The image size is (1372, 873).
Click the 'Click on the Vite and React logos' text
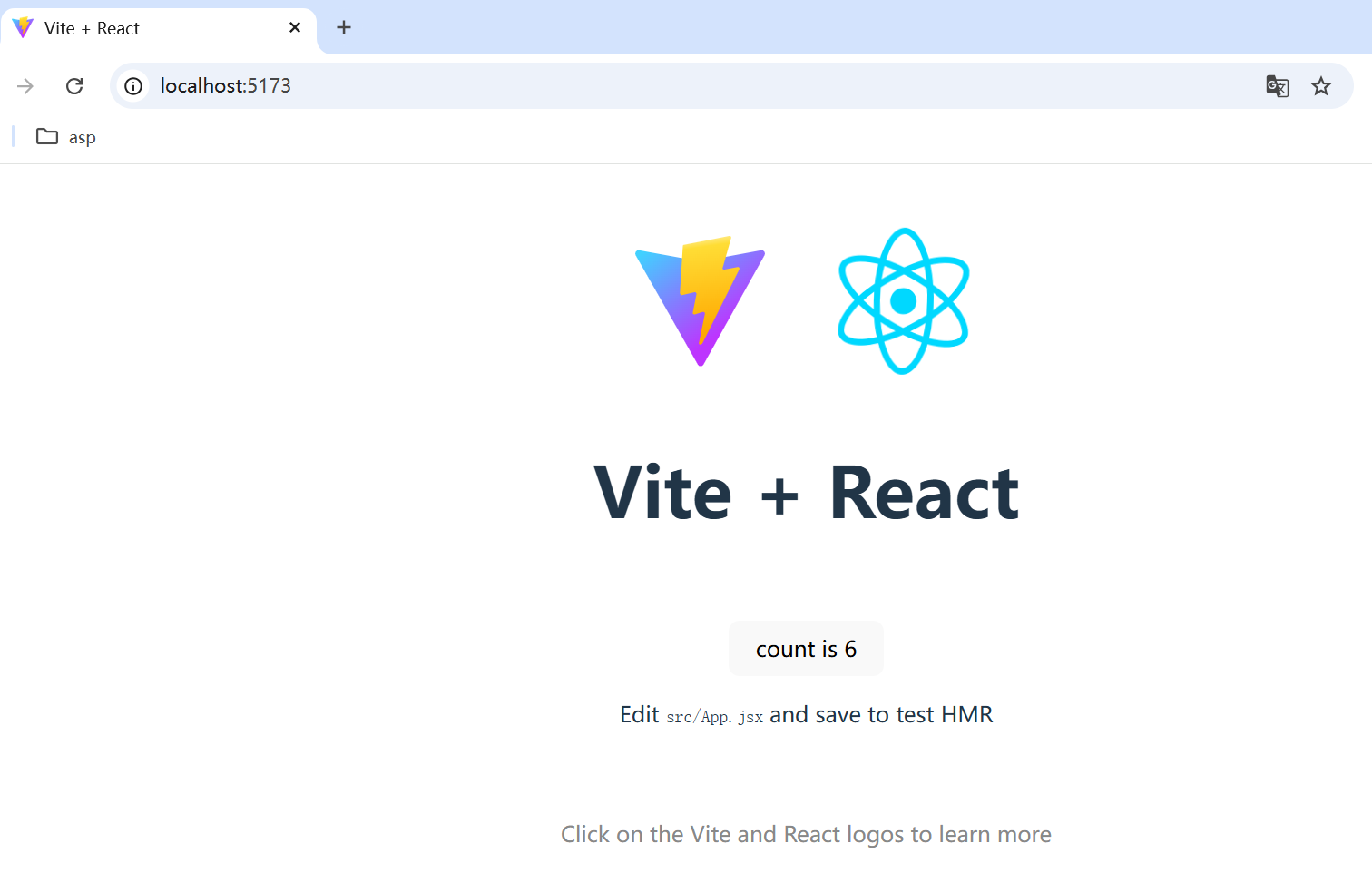coord(806,834)
